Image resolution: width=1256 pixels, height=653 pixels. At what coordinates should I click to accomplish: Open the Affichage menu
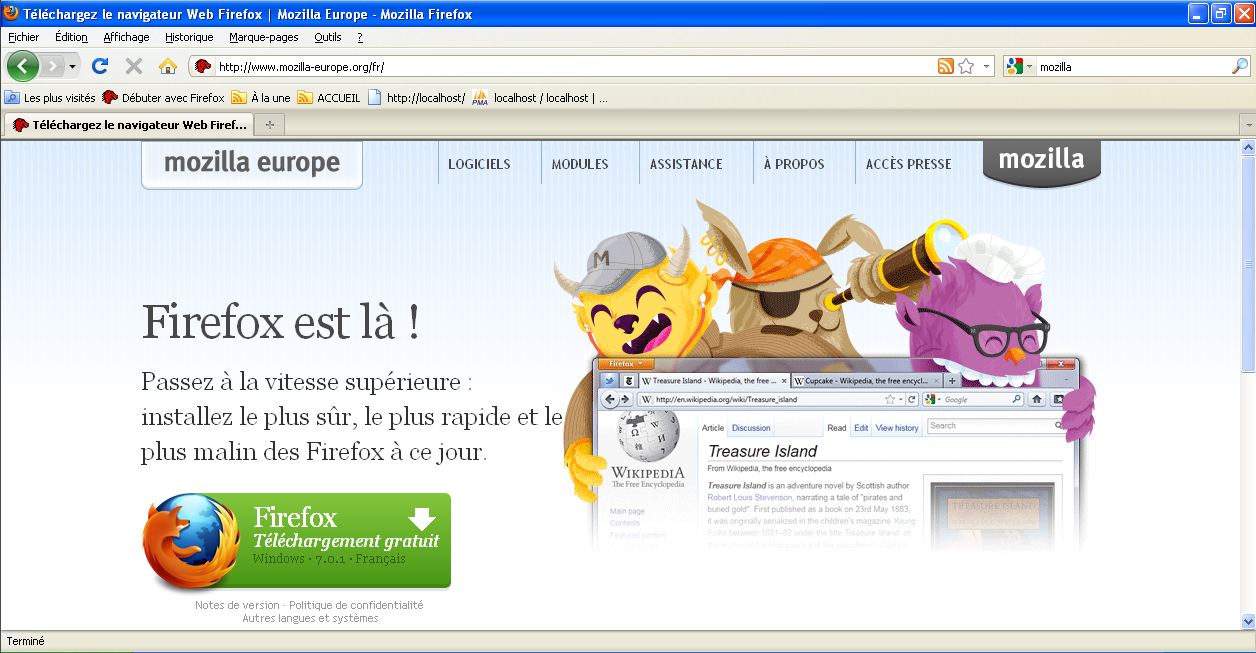tap(126, 37)
